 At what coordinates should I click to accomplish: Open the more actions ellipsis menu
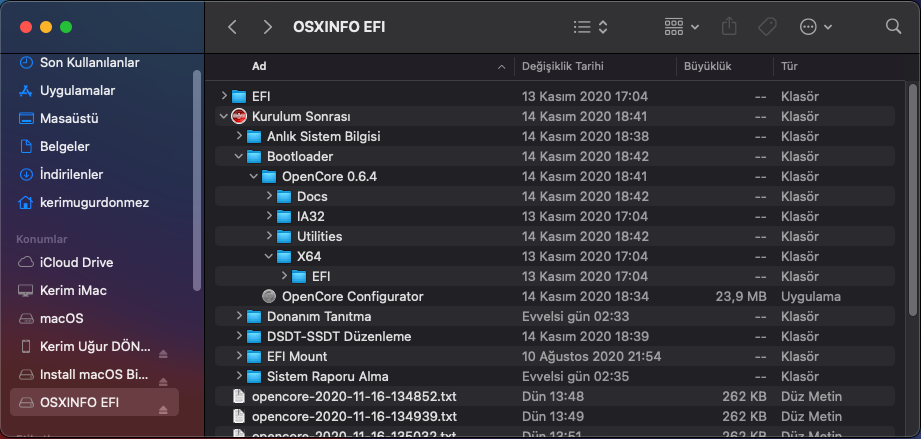817,27
